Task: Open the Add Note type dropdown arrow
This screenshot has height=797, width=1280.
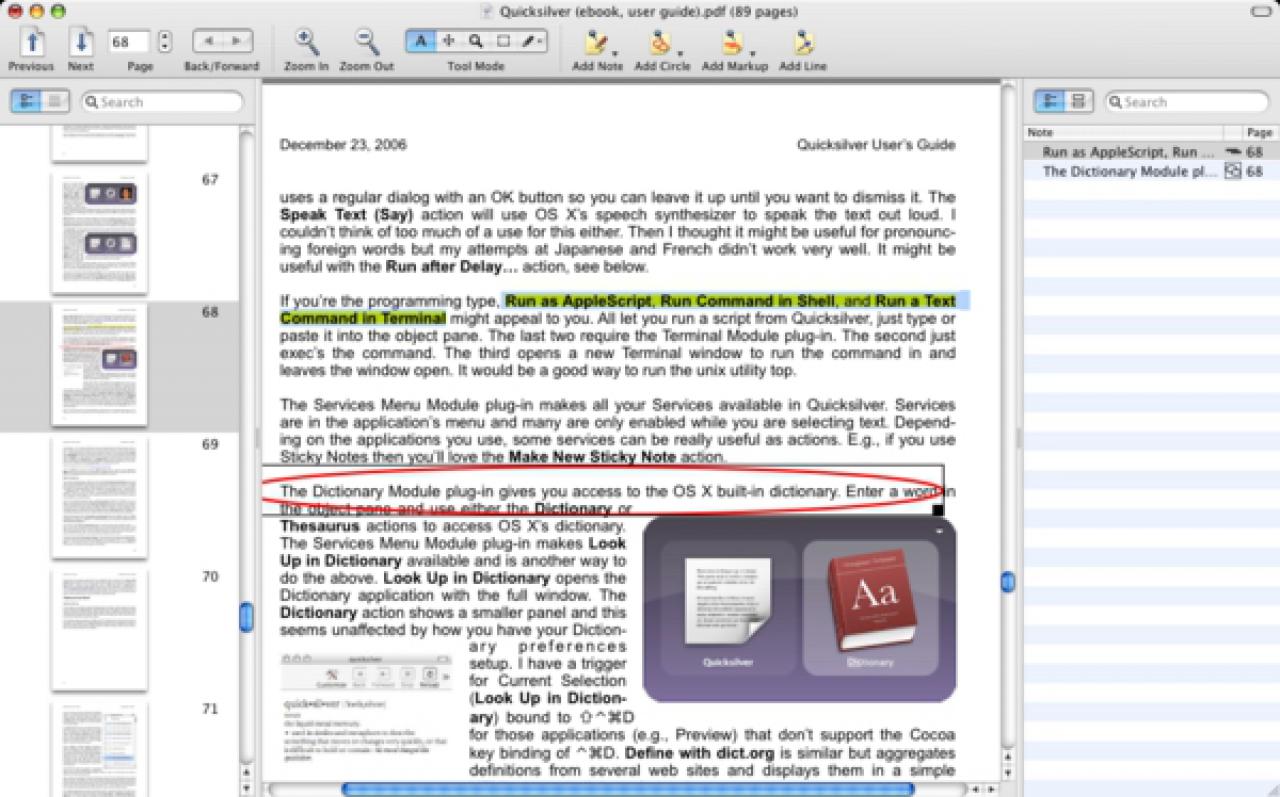Action: pos(616,52)
